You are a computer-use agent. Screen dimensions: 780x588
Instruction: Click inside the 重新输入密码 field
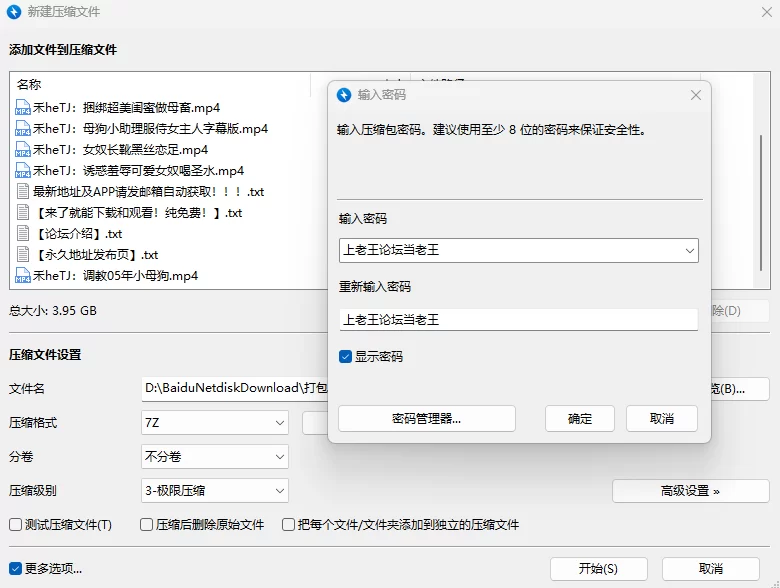(x=519, y=319)
